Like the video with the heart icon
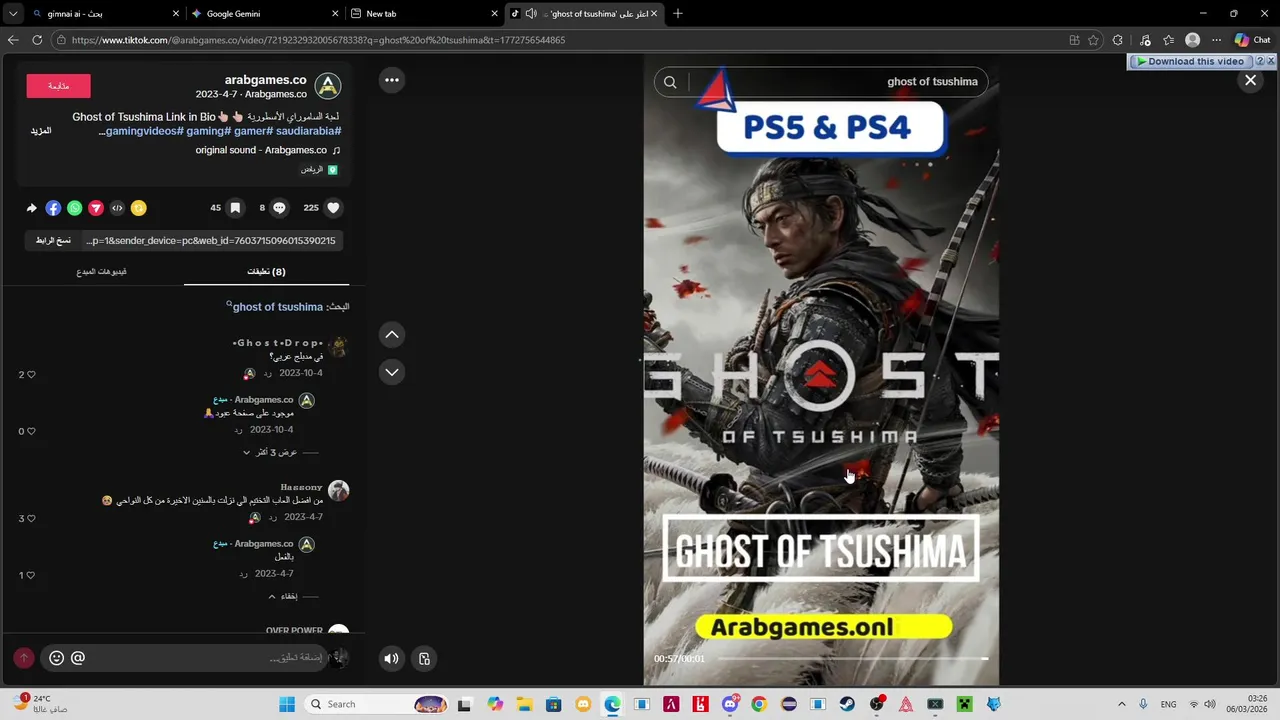 pos(334,208)
